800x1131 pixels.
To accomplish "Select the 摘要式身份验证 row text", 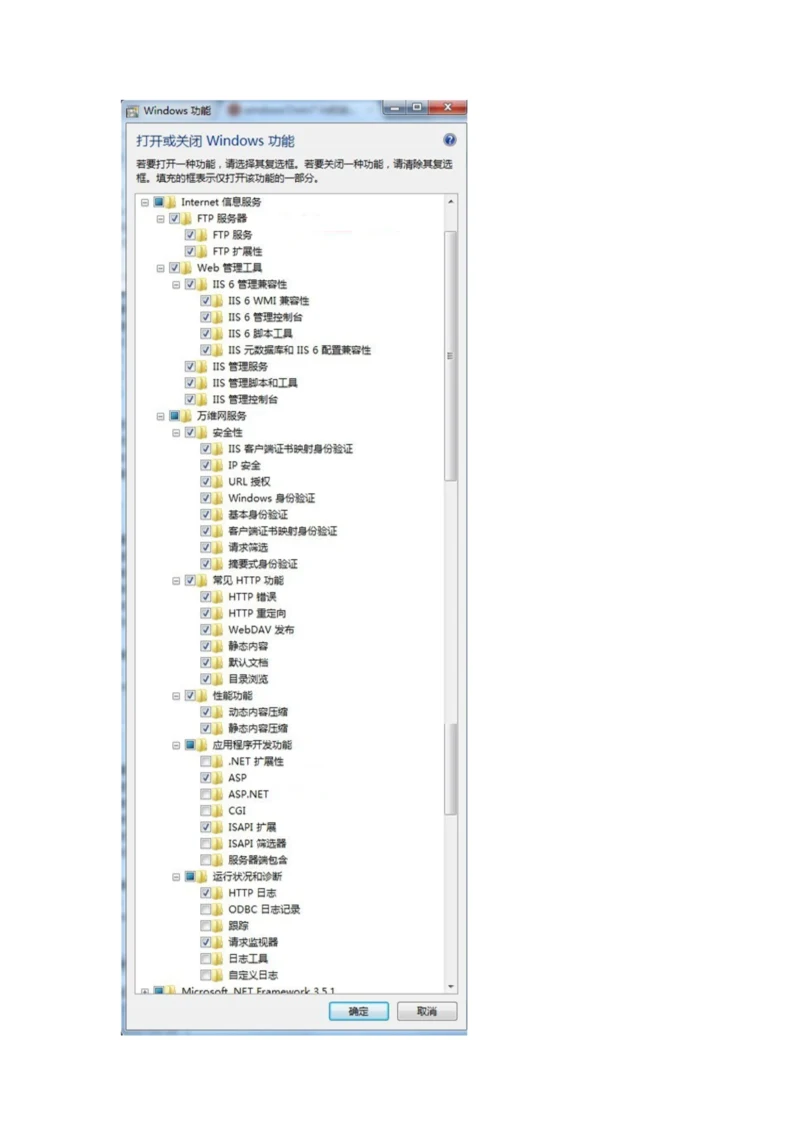I will pyautogui.click(x=263, y=564).
